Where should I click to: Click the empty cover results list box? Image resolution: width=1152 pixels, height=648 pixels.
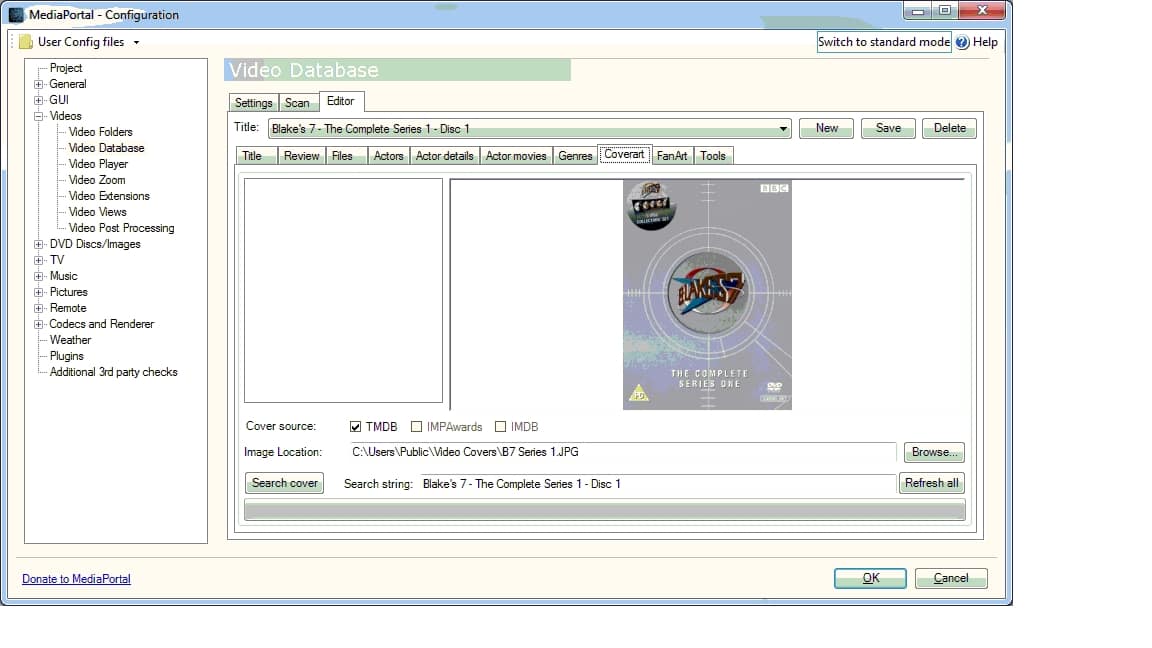(343, 291)
